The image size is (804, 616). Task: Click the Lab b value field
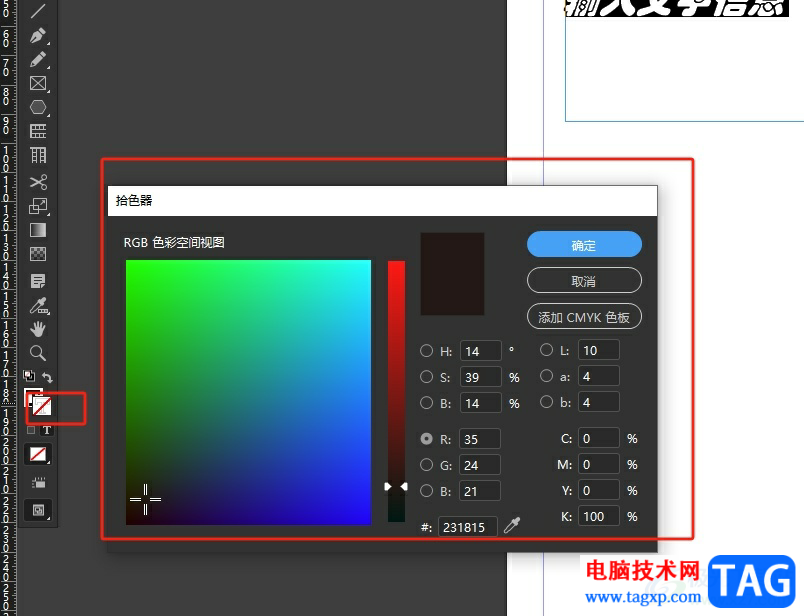pyautogui.click(x=599, y=402)
